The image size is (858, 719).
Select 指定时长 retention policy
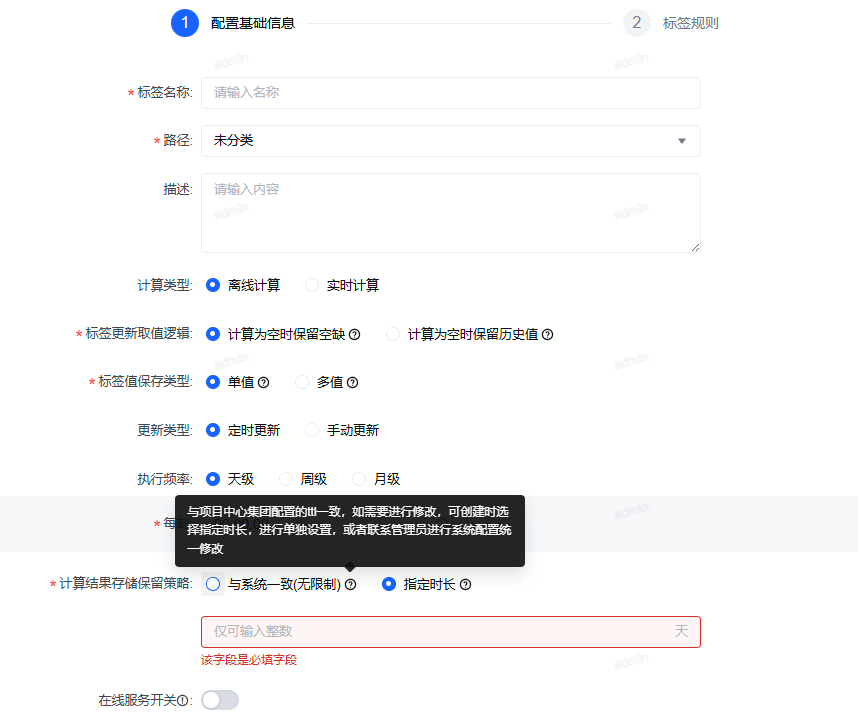click(x=389, y=584)
